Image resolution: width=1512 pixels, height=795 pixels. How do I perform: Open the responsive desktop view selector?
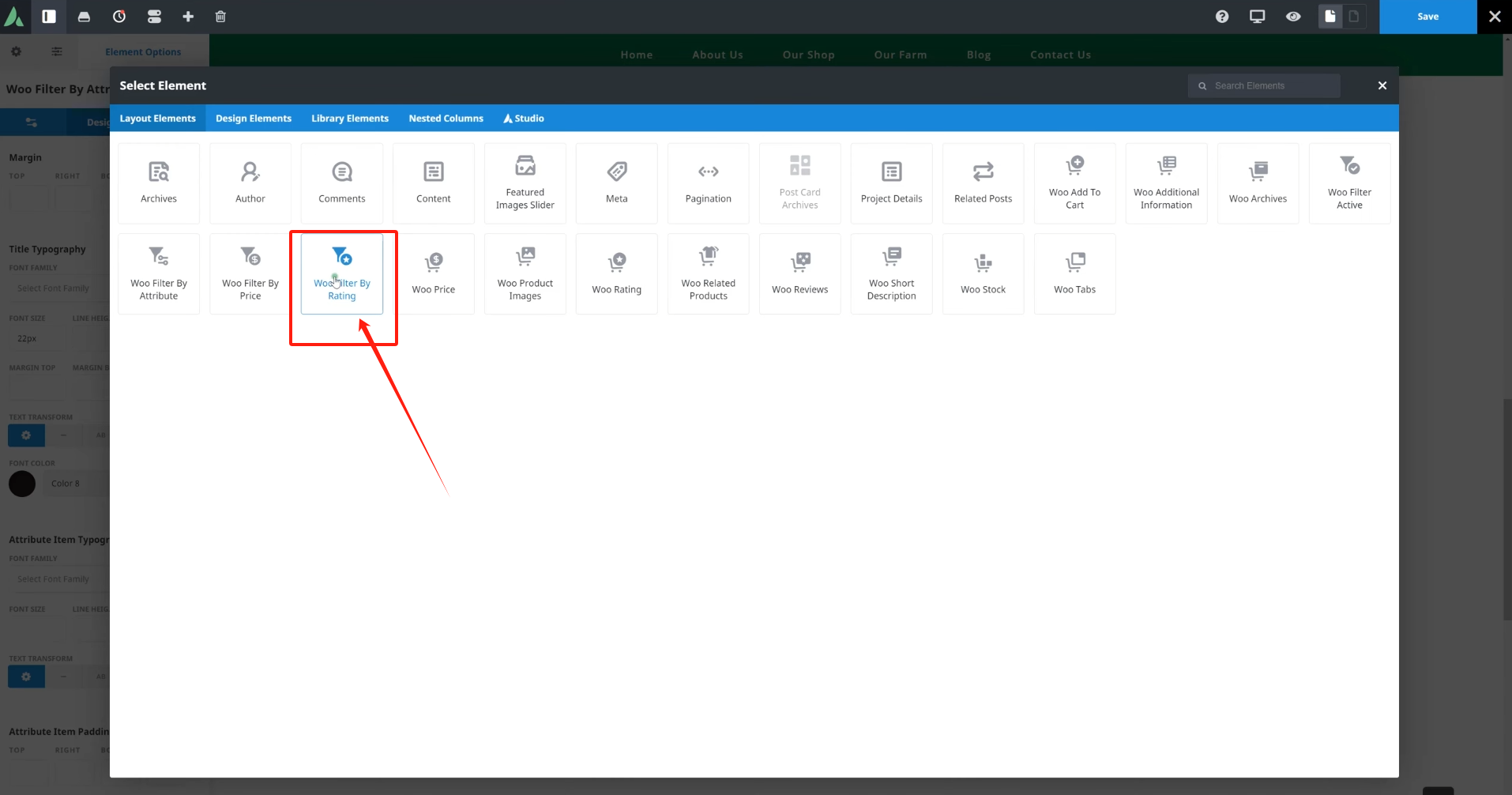point(1258,17)
